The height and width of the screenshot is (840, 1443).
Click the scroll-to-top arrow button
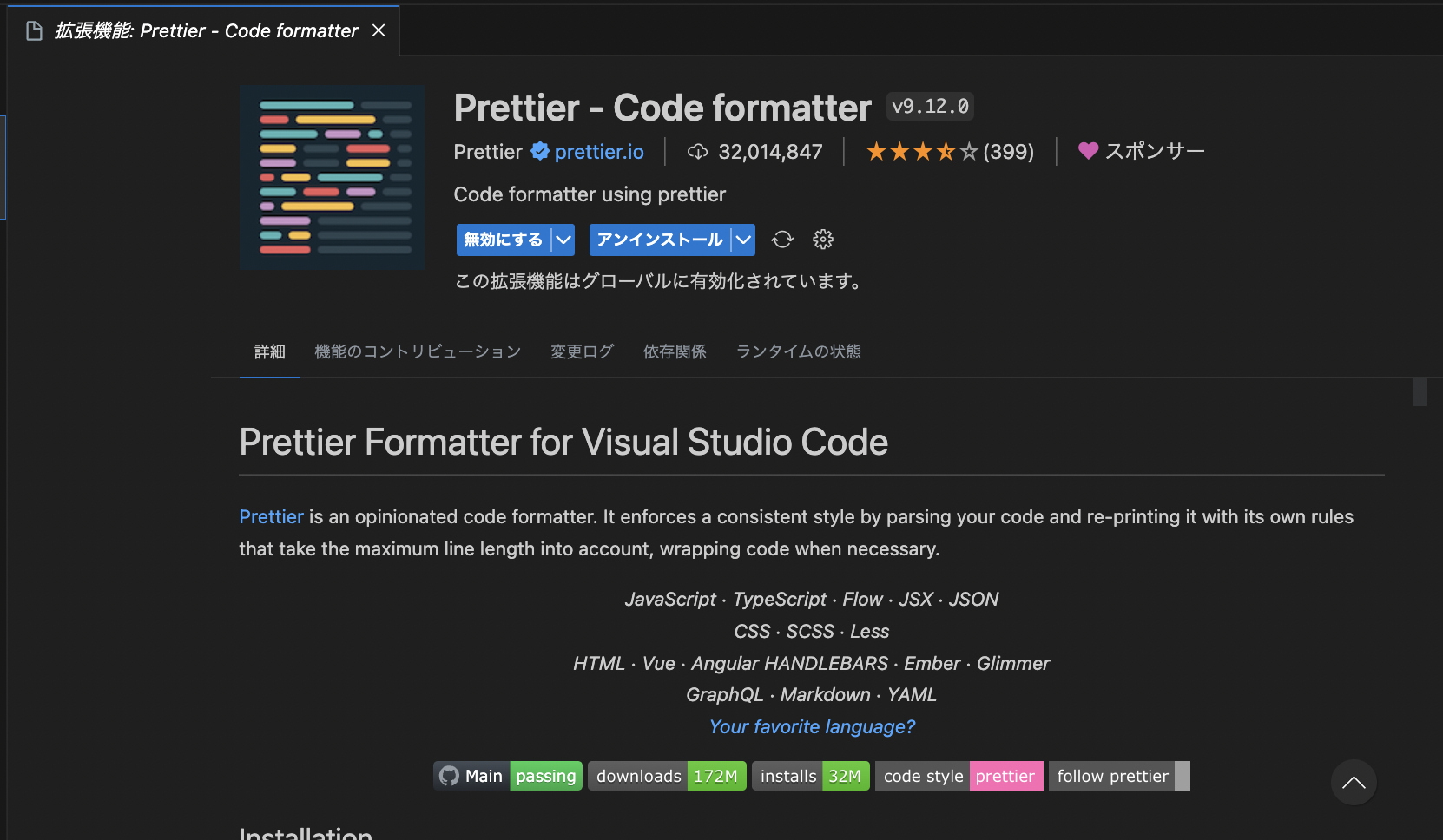tap(1353, 782)
